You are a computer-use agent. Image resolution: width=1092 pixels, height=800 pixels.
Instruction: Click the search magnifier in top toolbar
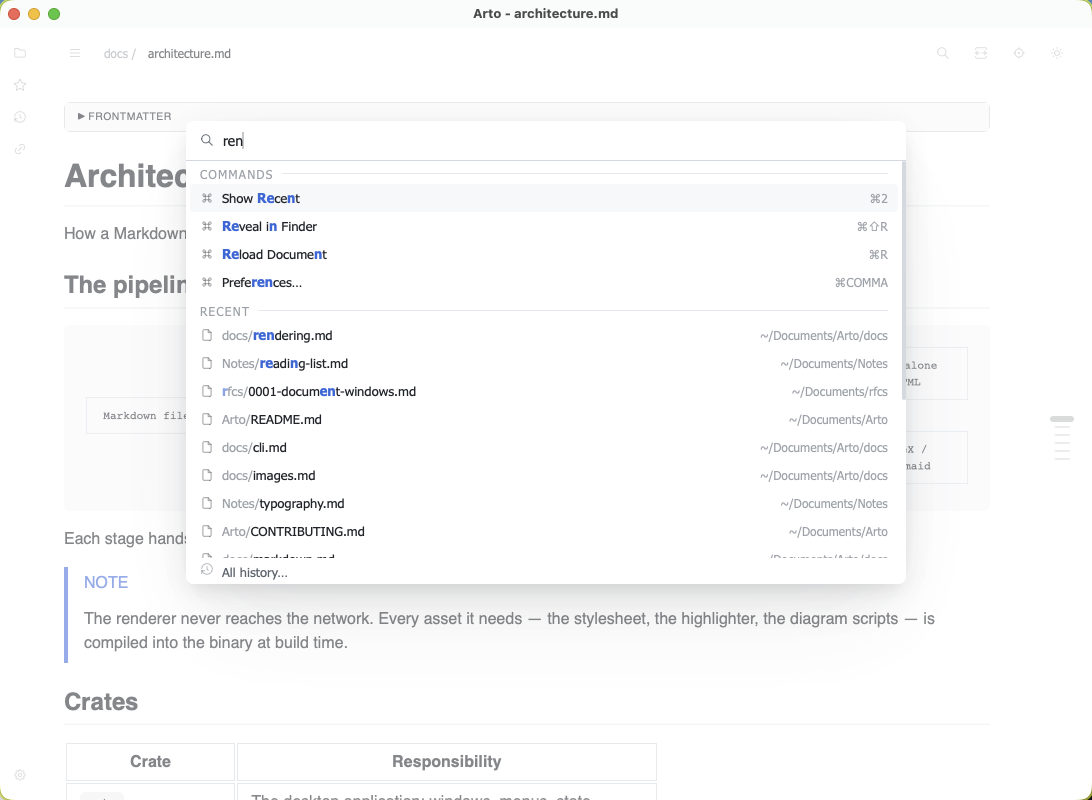[x=943, y=53]
